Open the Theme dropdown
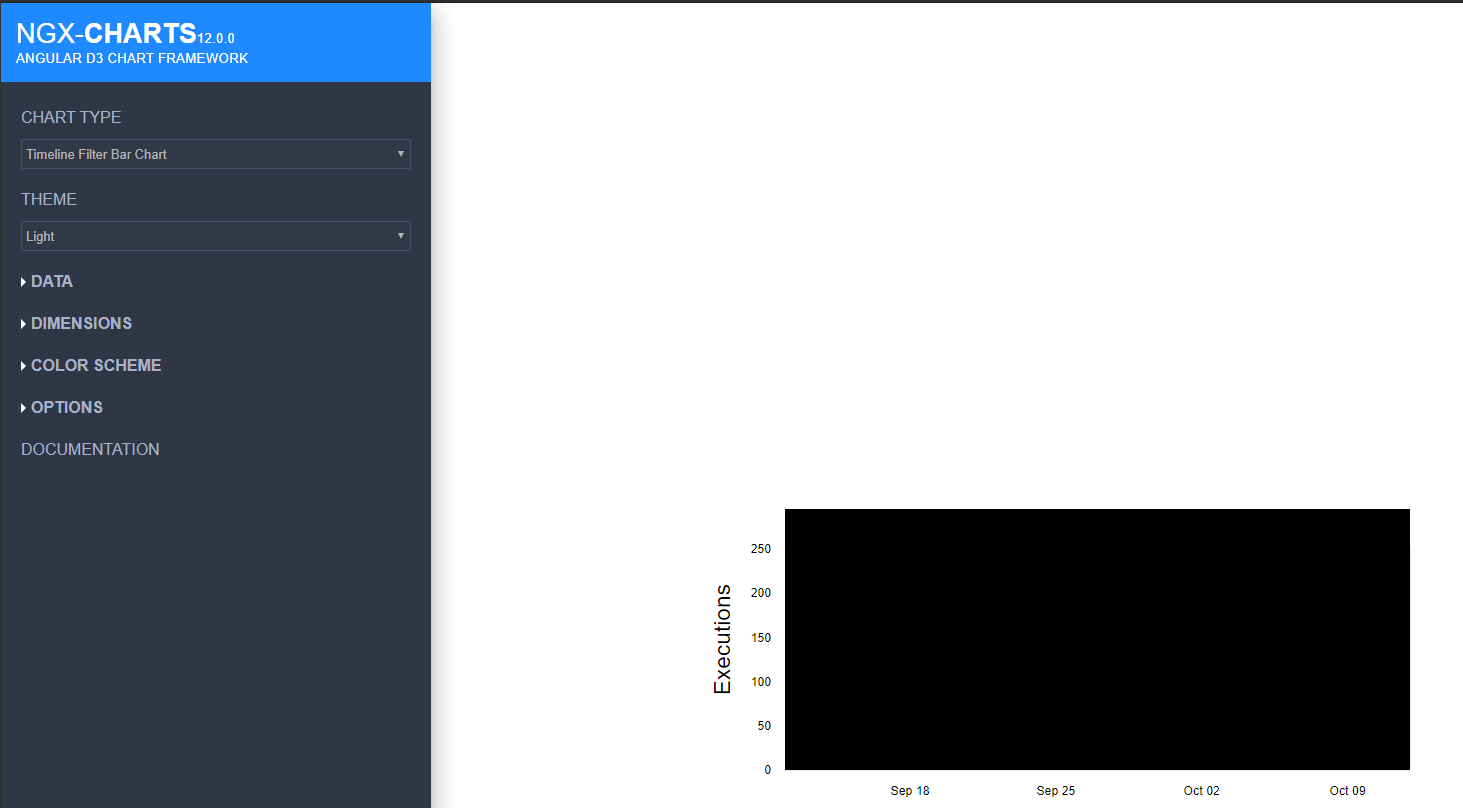Viewport: 1463px width, 808px height. [215, 236]
